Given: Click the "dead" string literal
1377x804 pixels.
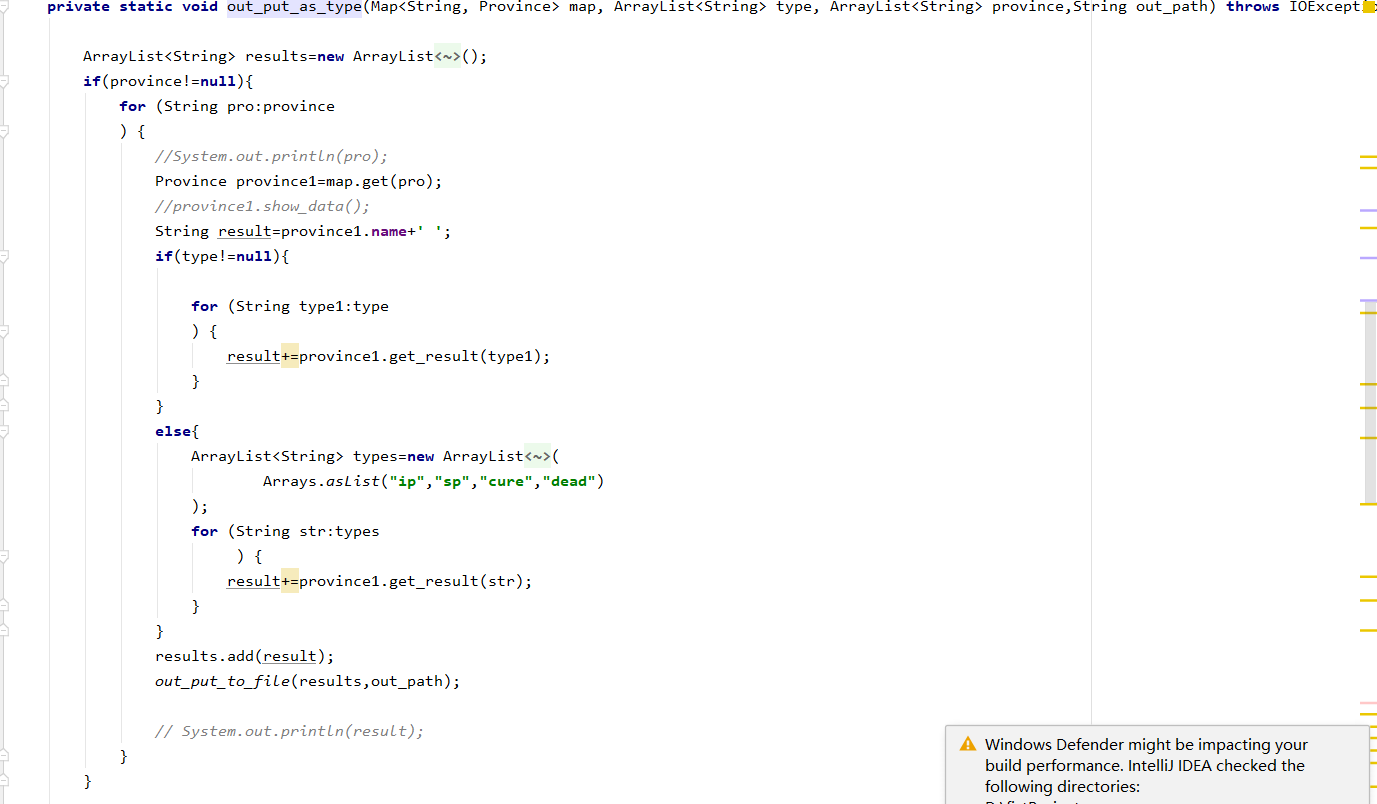Looking at the screenshot, I should tap(569, 481).
